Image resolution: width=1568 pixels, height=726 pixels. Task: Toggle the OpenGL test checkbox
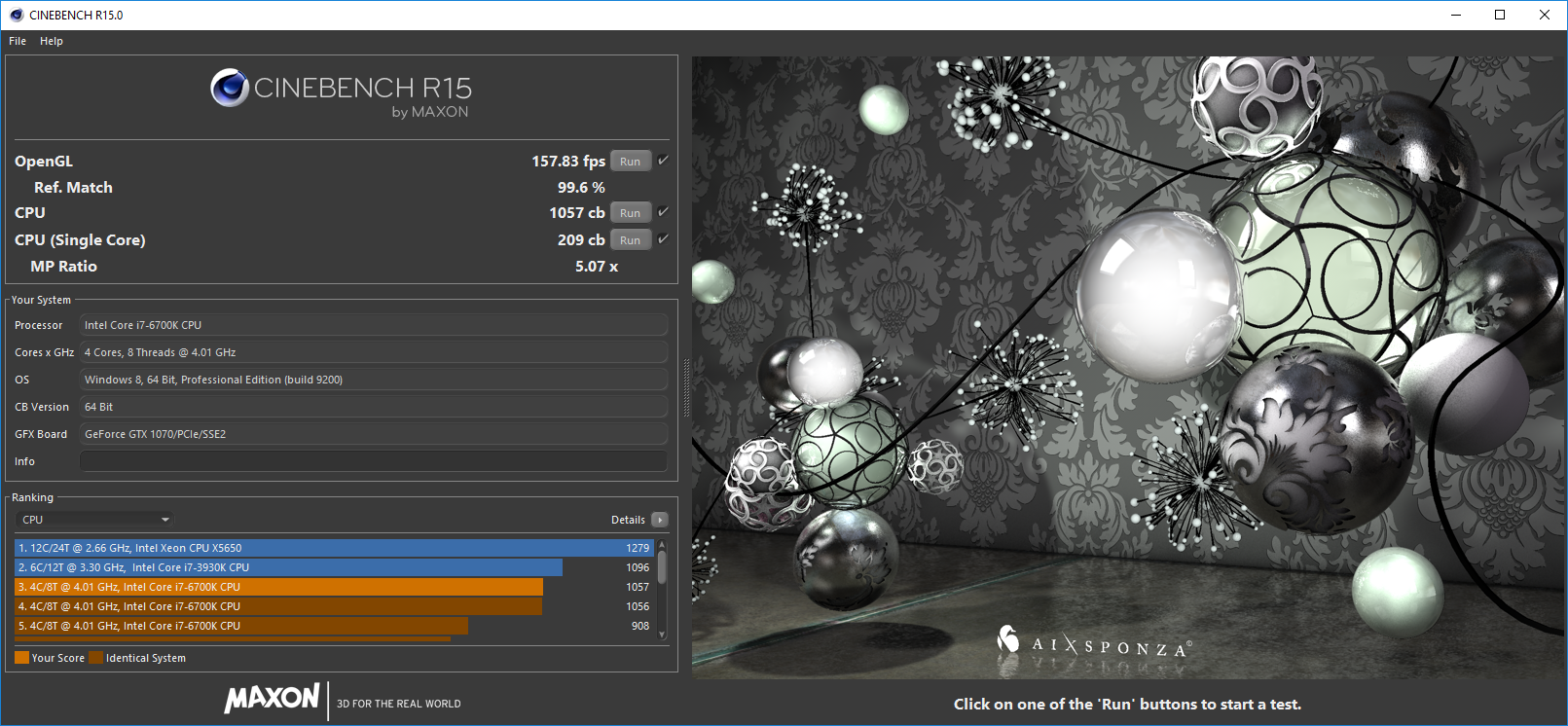point(663,161)
